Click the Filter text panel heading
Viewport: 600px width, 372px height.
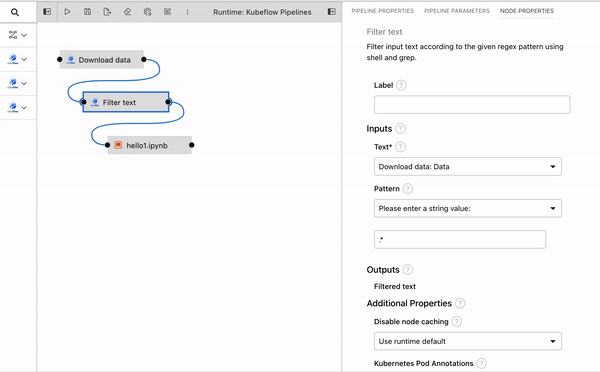[x=384, y=32]
